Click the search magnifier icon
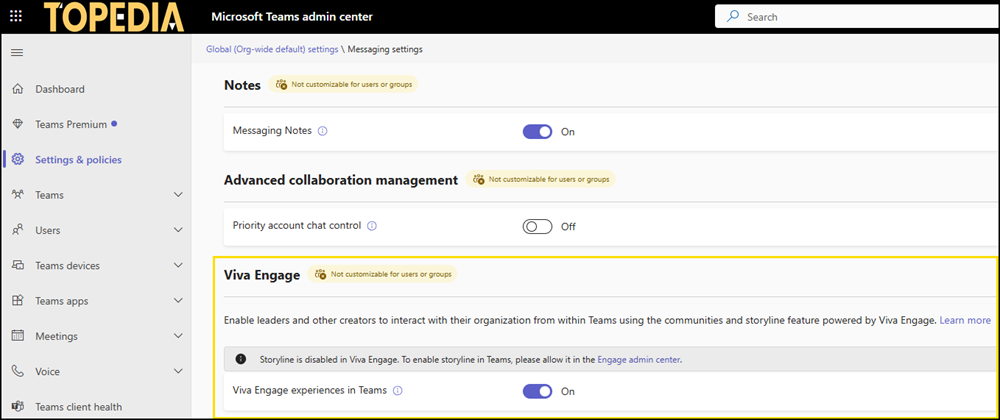This screenshot has height=420, width=1000. pyautogui.click(x=733, y=17)
